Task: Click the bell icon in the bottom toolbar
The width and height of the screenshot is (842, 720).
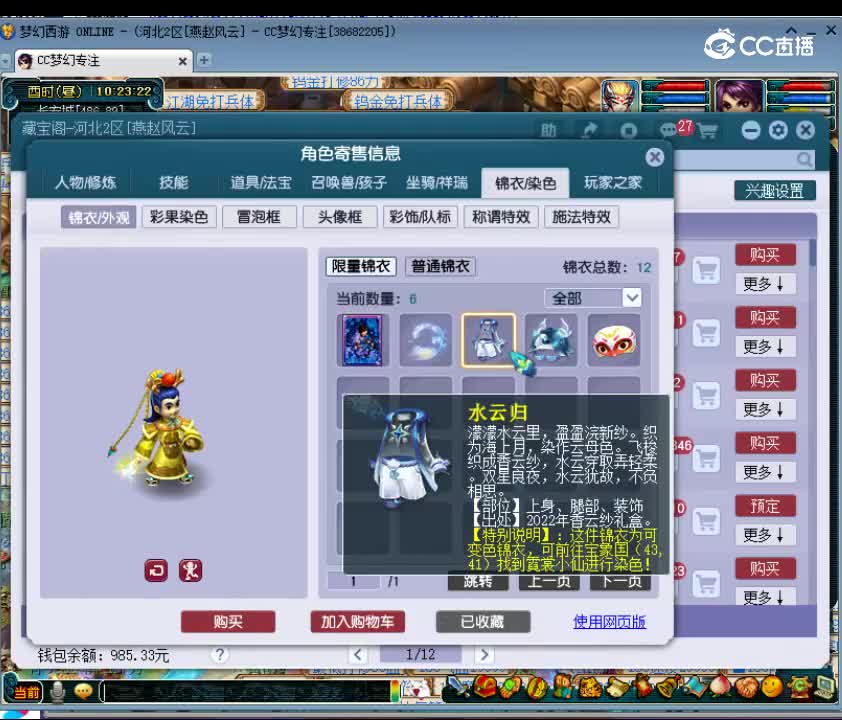Action: pos(669,686)
